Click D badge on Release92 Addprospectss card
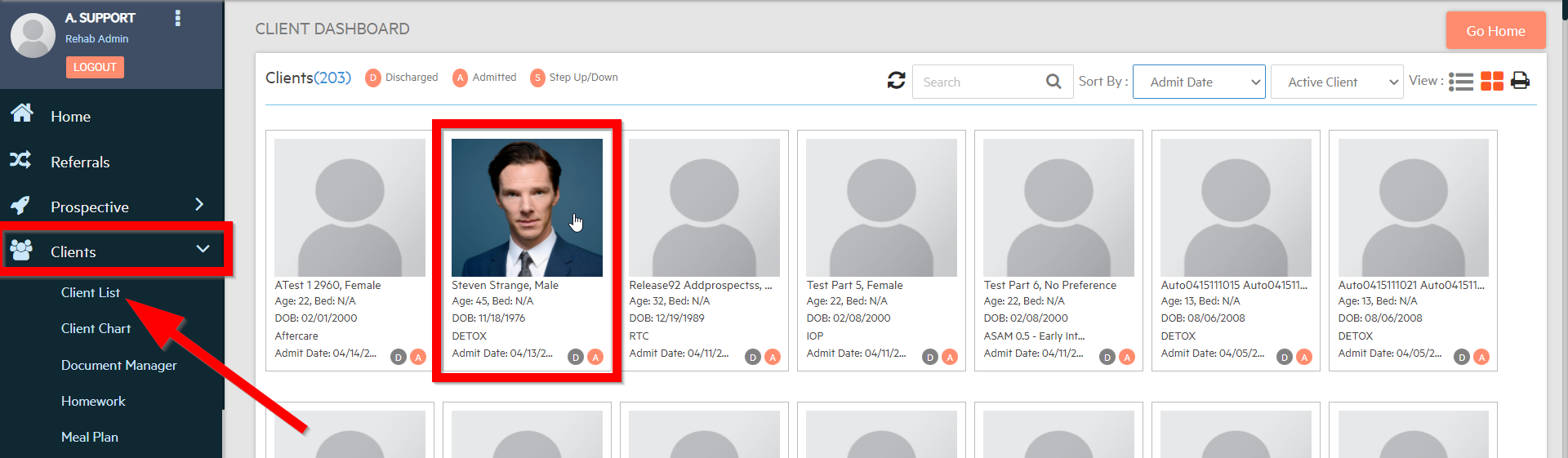This screenshot has height=458, width=1568. [753, 357]
